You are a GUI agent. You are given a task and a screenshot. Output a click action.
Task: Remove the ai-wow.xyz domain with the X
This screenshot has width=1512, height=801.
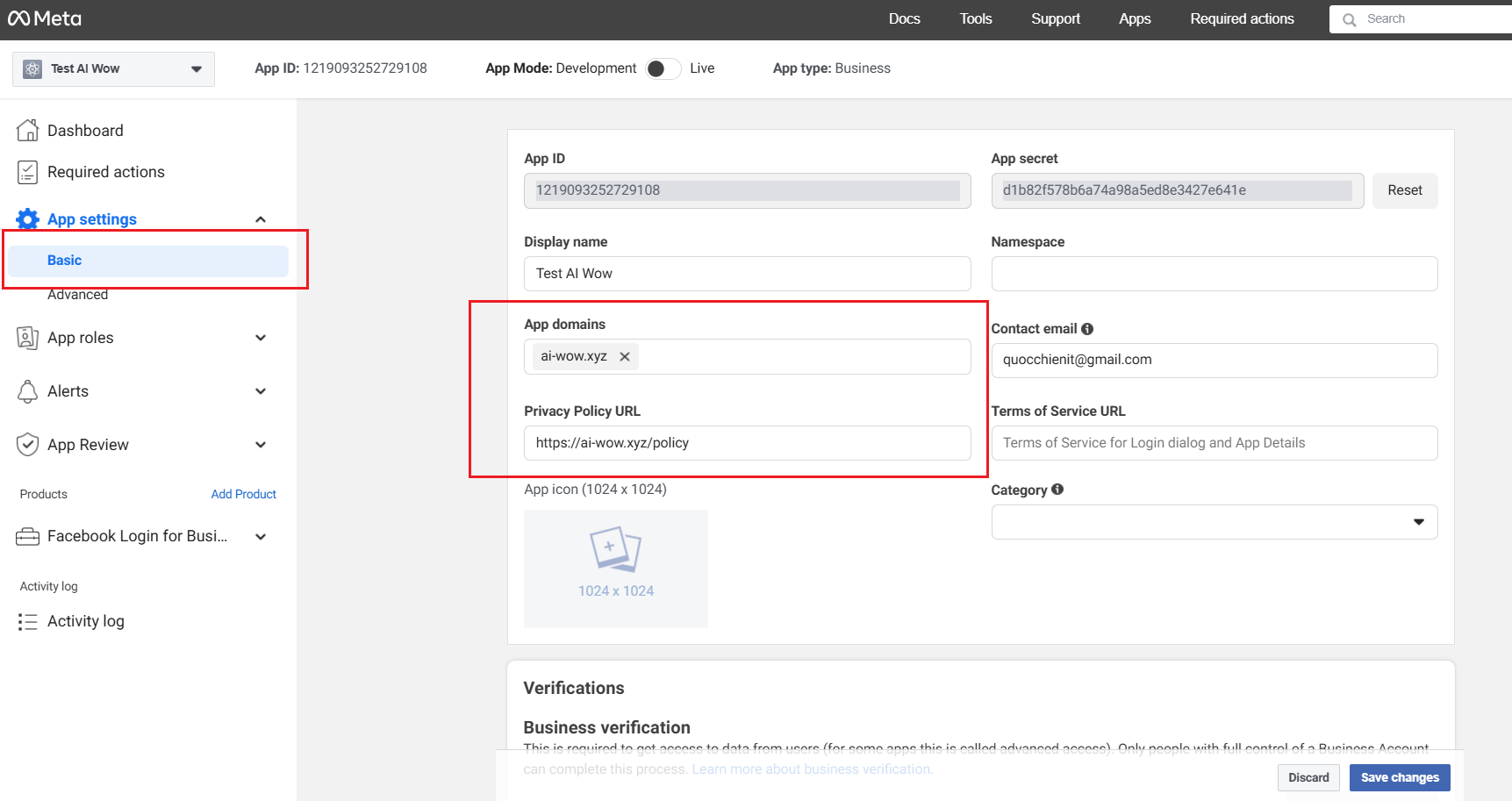pyautogui.click(x=625, y=356)
